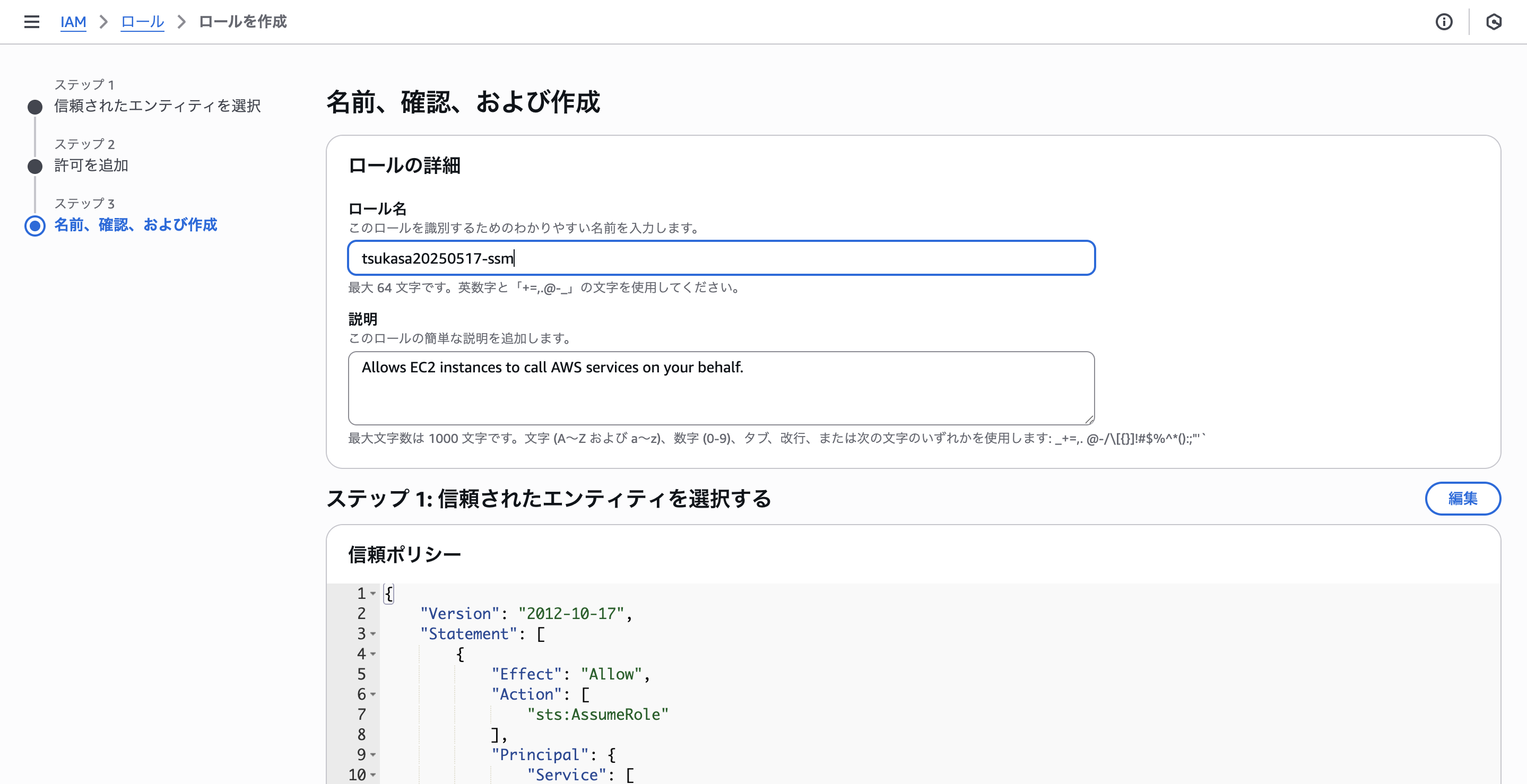
Task: Collapse the Service array on line 10
Action: coord(373,776)
